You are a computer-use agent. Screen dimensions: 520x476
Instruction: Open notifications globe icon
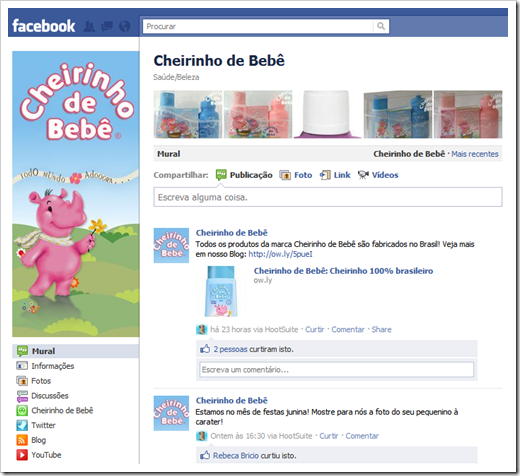click(125, 26)
